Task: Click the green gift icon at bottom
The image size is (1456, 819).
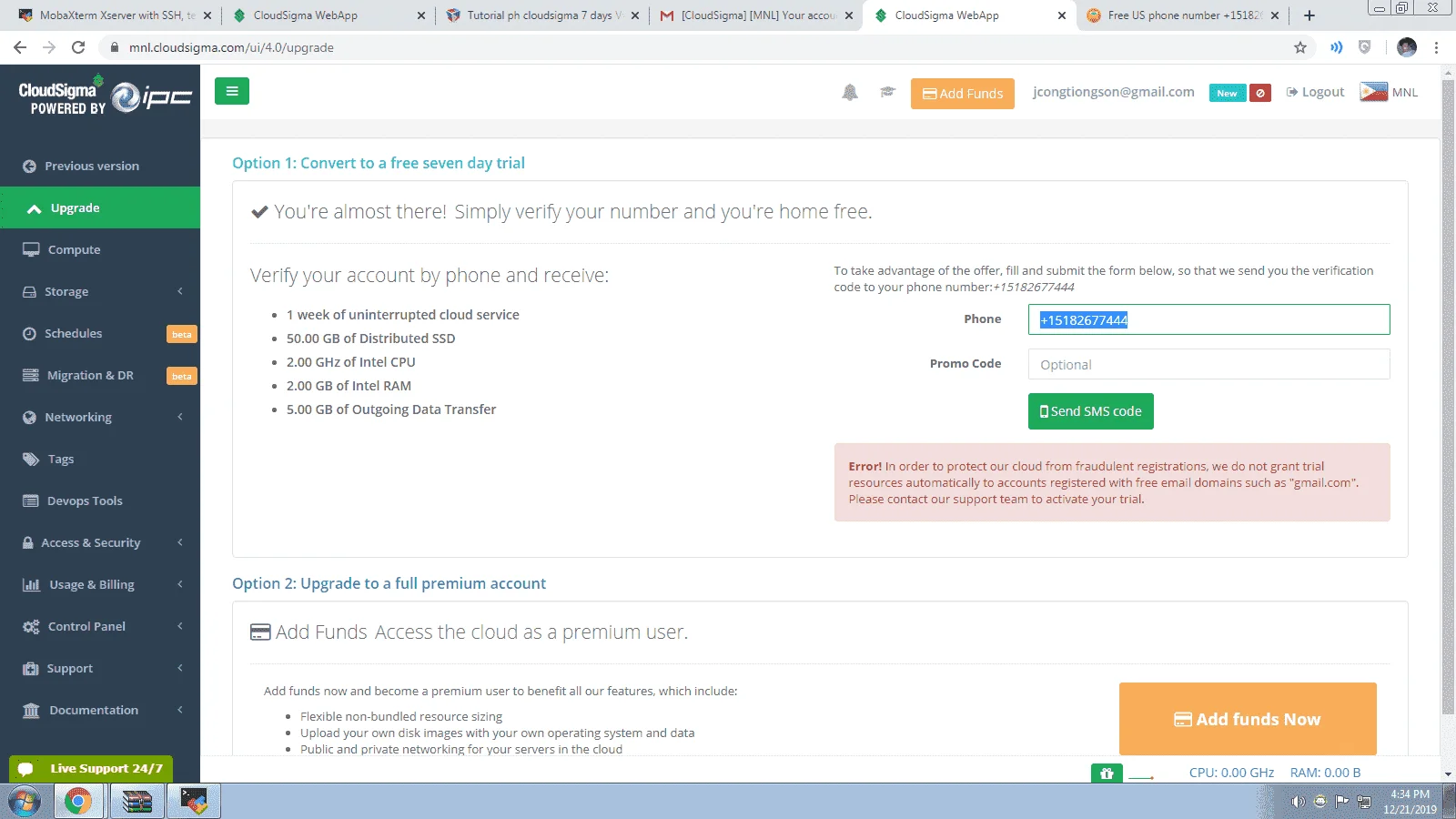Action: [1107, 773]
